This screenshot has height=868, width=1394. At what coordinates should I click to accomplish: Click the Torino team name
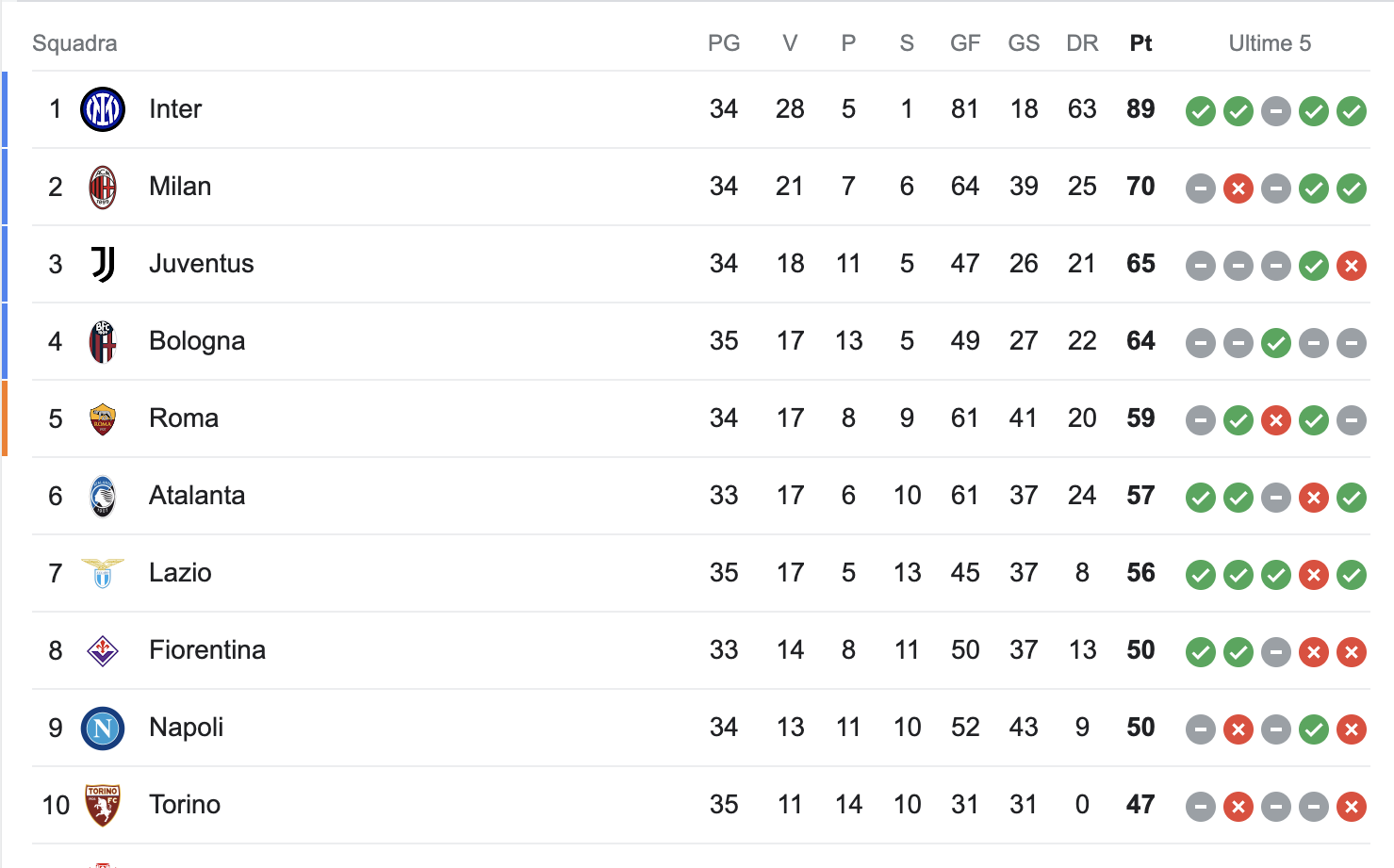(x=185, y=805)
